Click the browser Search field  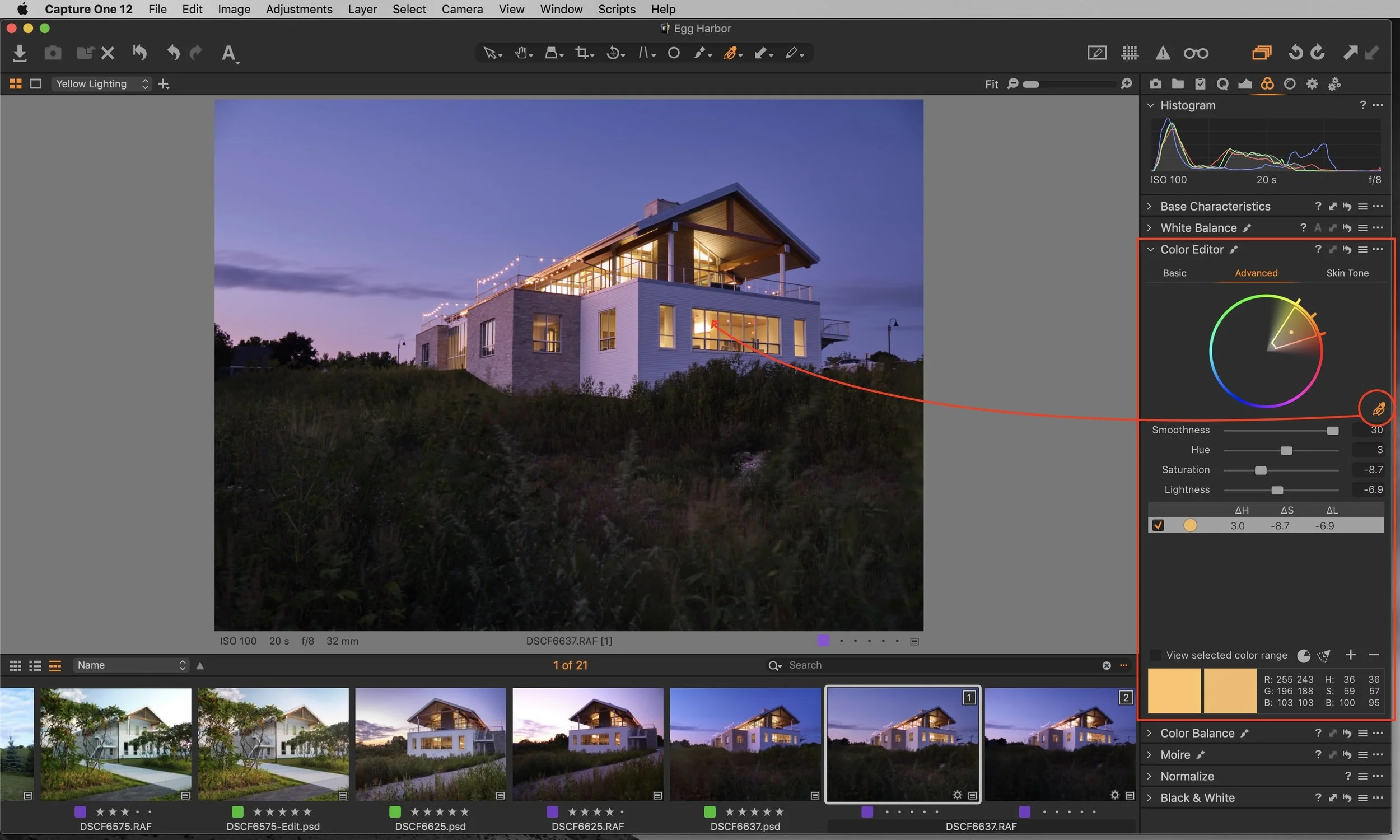(939, 665)
